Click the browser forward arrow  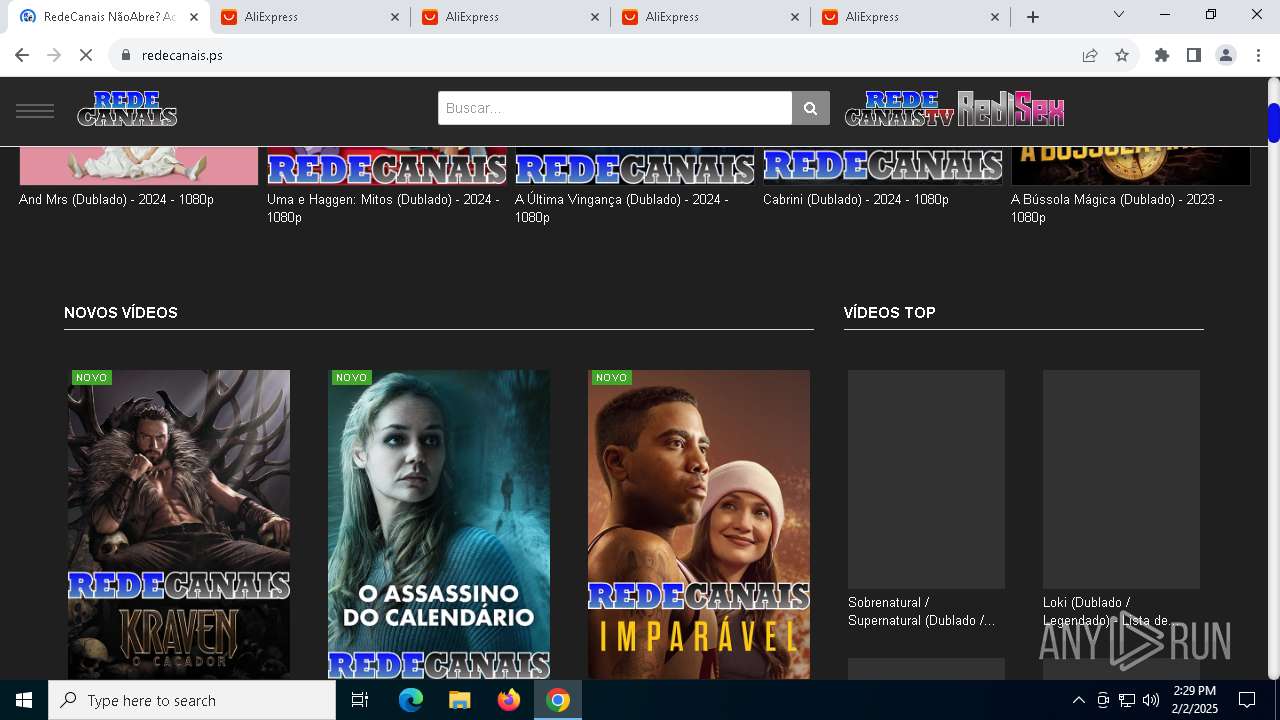coord(54,55)
